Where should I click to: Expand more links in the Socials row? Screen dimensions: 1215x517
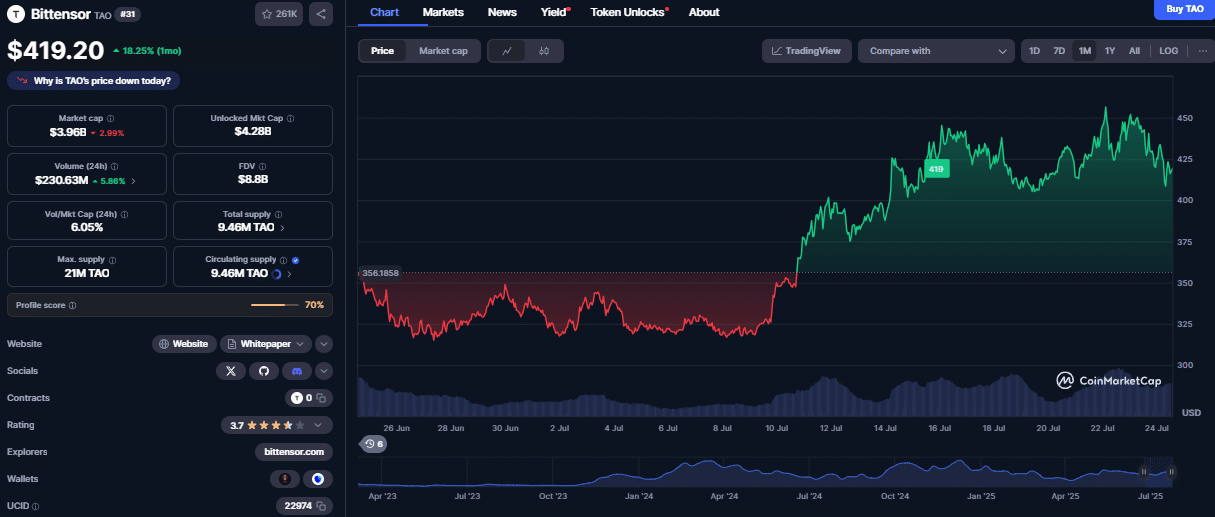324,371
